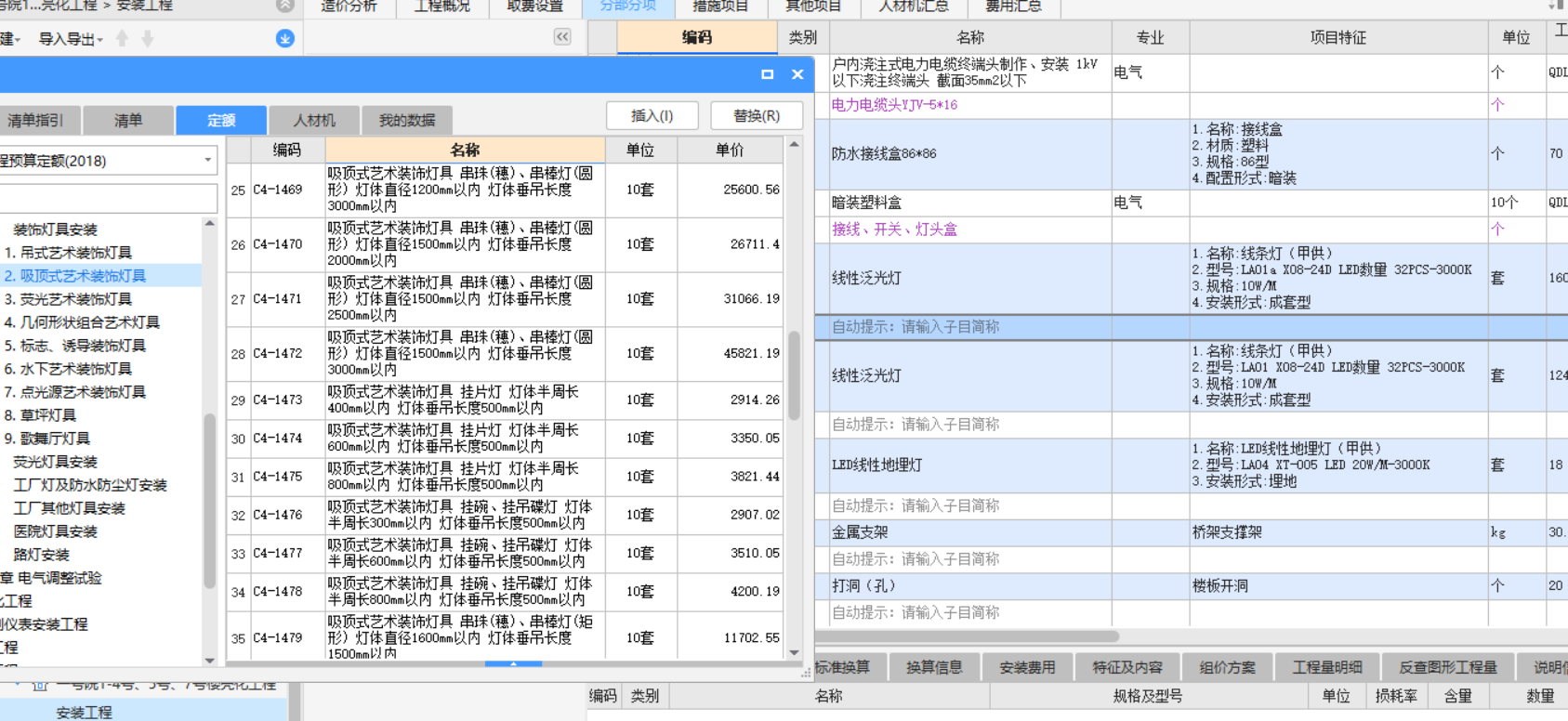Click the 名称 column header in quota table
Viewport: 1568px width, 721px height.
coord(466,150)
